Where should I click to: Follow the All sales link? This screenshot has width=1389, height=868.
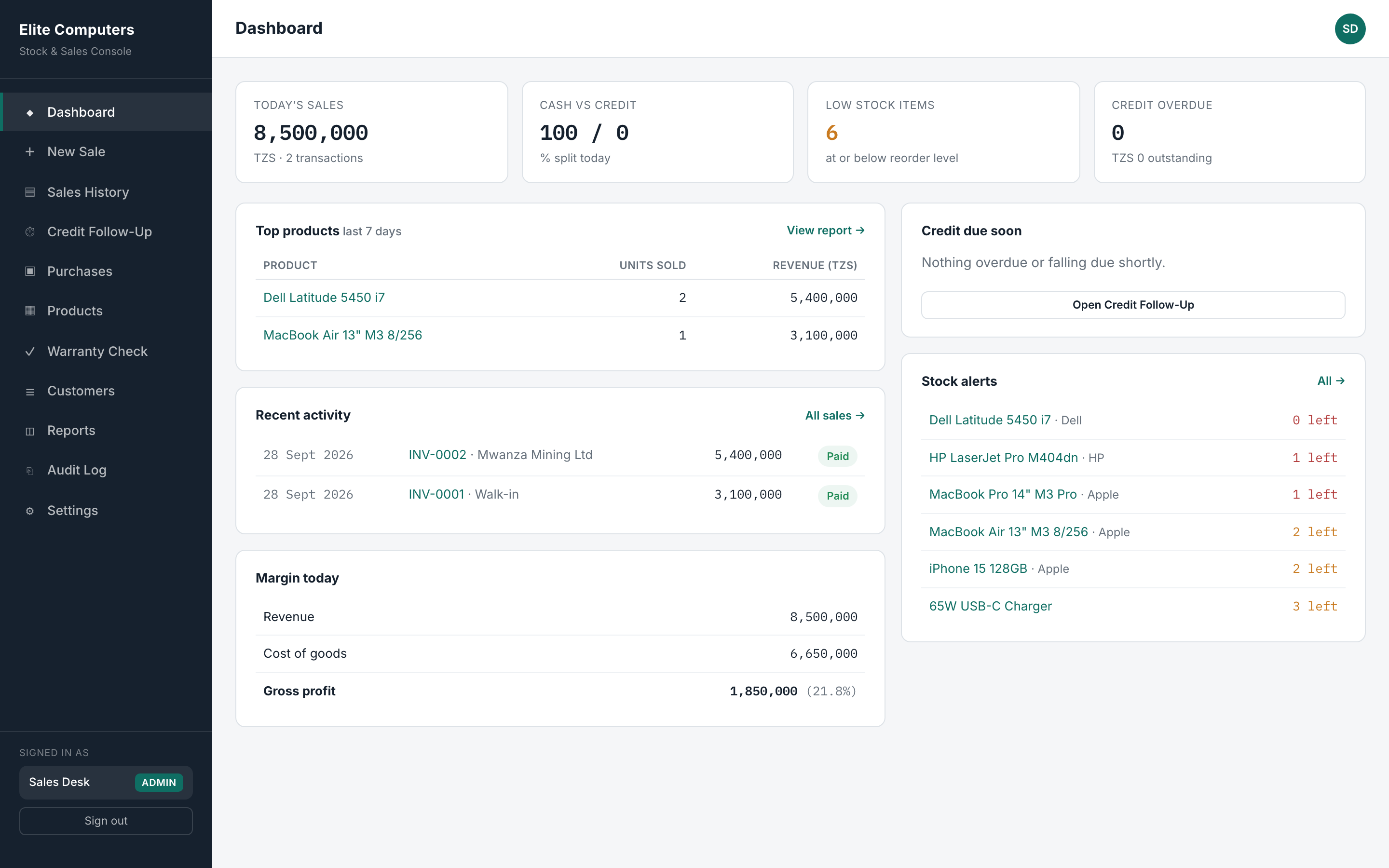[834, 416]
